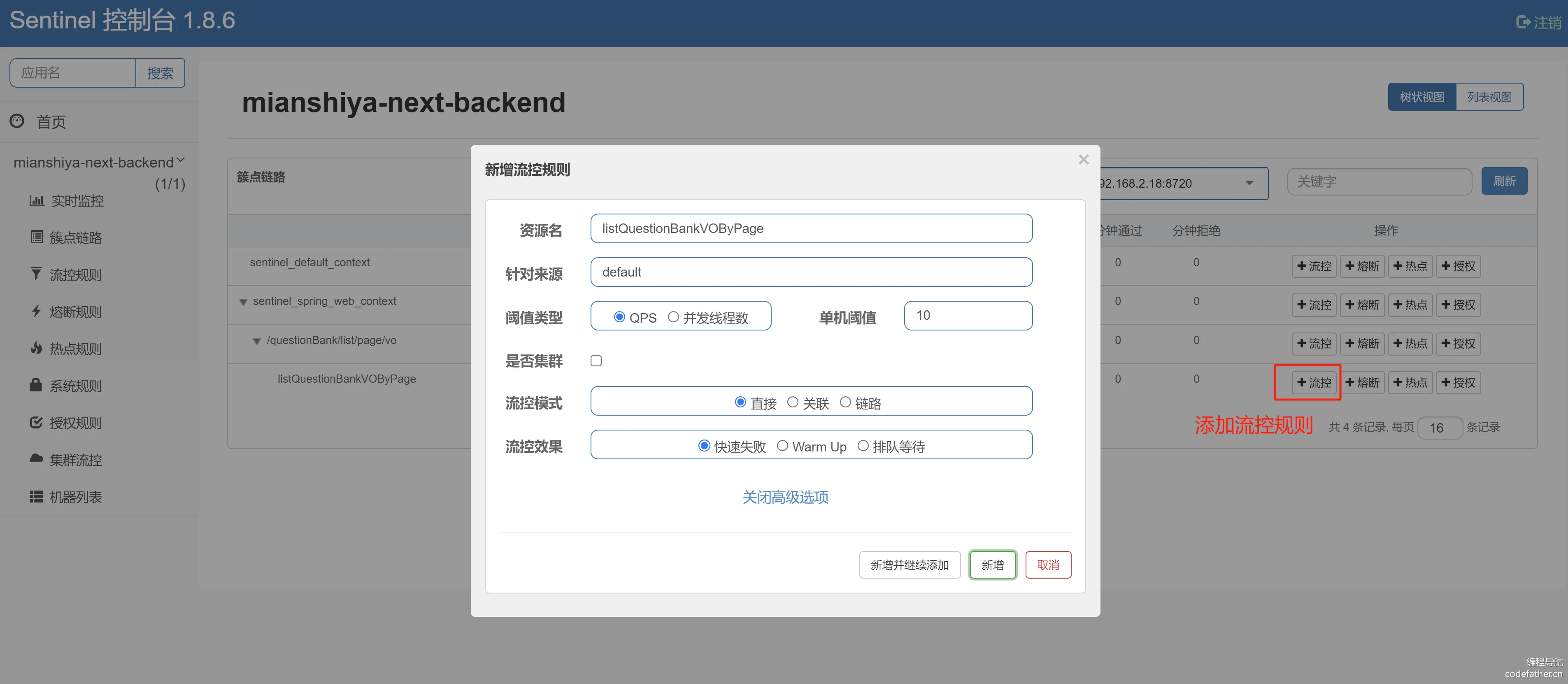Click the logout icon labeled 注销
Image resolution: width=1568 pixels, height=684 pixels.
pos(1523,23)
